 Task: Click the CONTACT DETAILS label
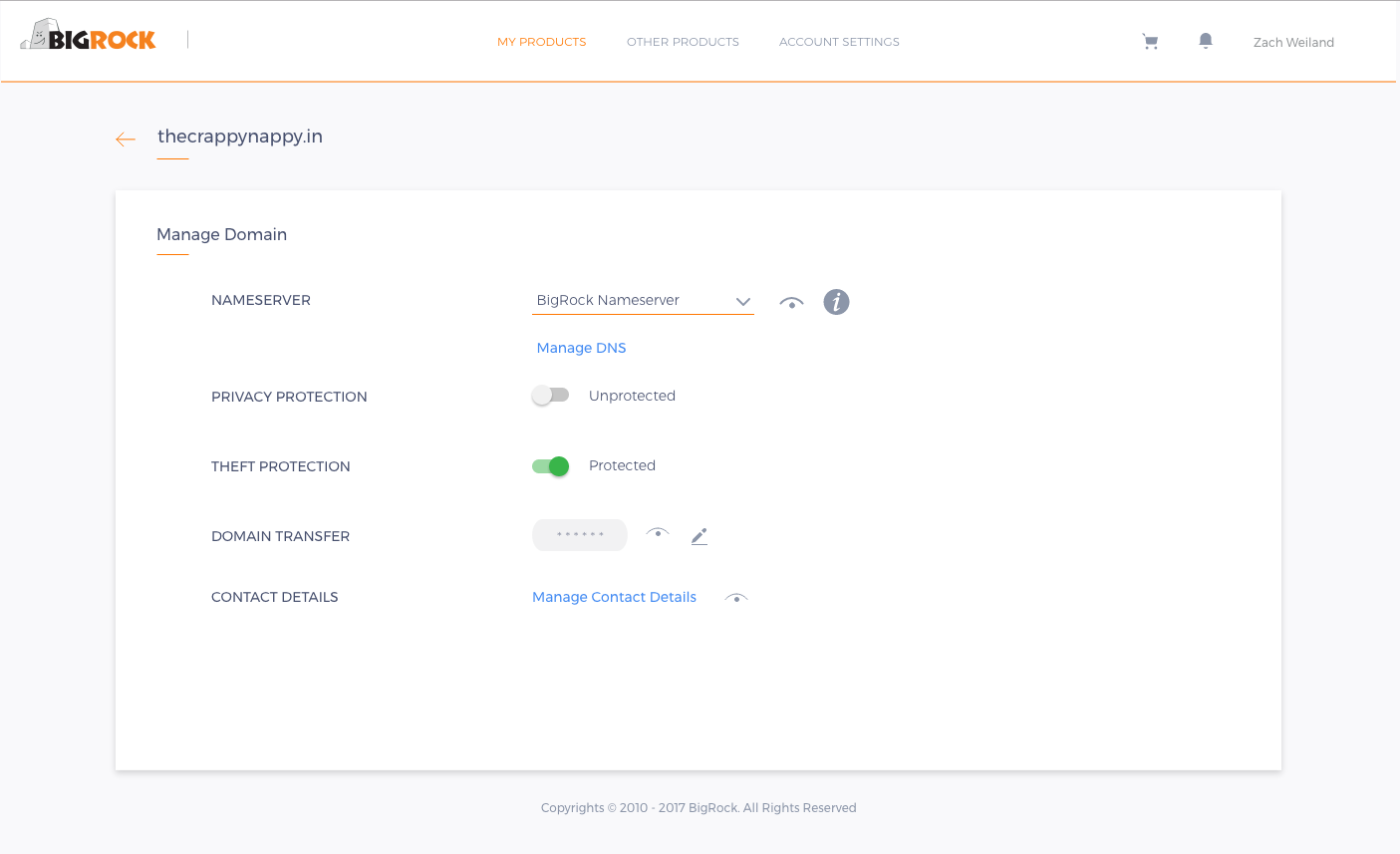(274, 597)
